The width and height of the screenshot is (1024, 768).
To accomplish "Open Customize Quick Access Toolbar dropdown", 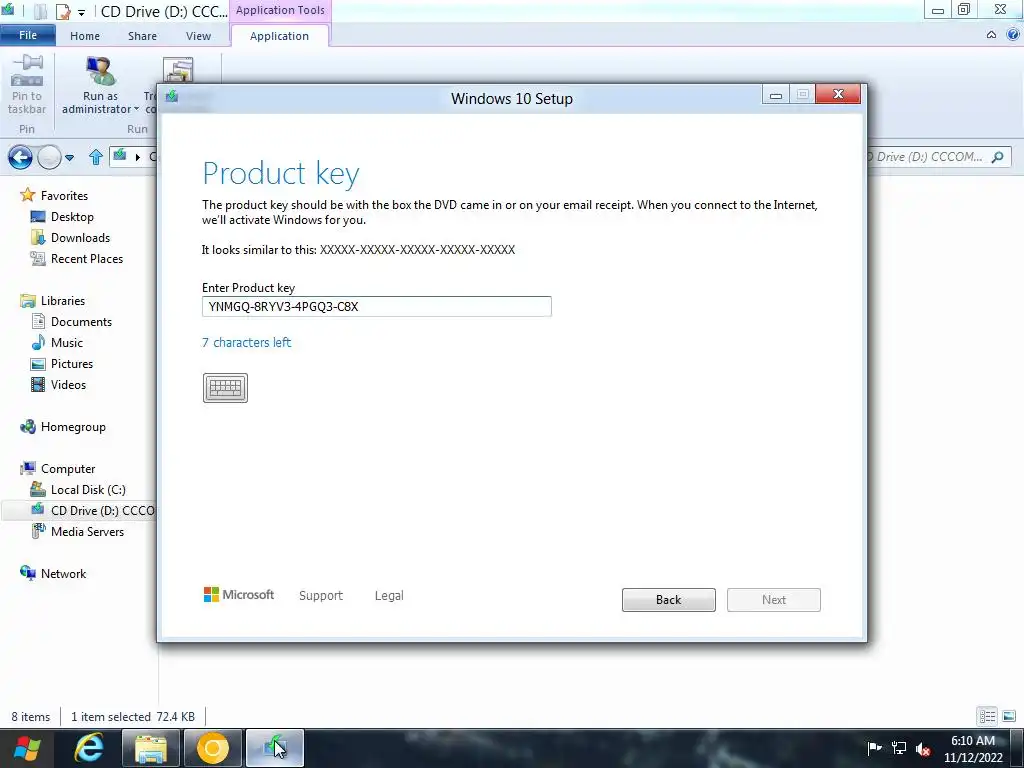I will pos(82,12).
